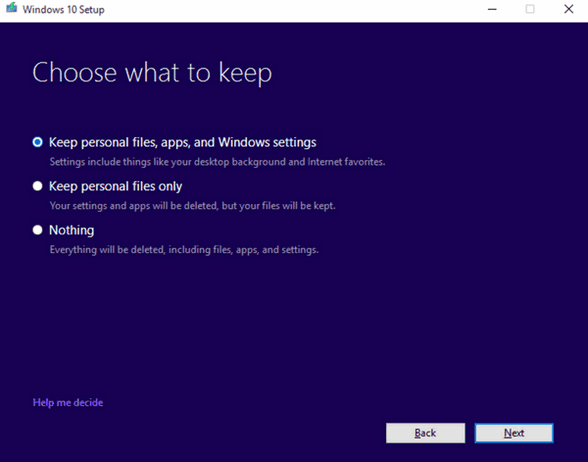This screenshot has width=588, height=462.
Task: Go to previous step with Back button
Action: point(426,433)
